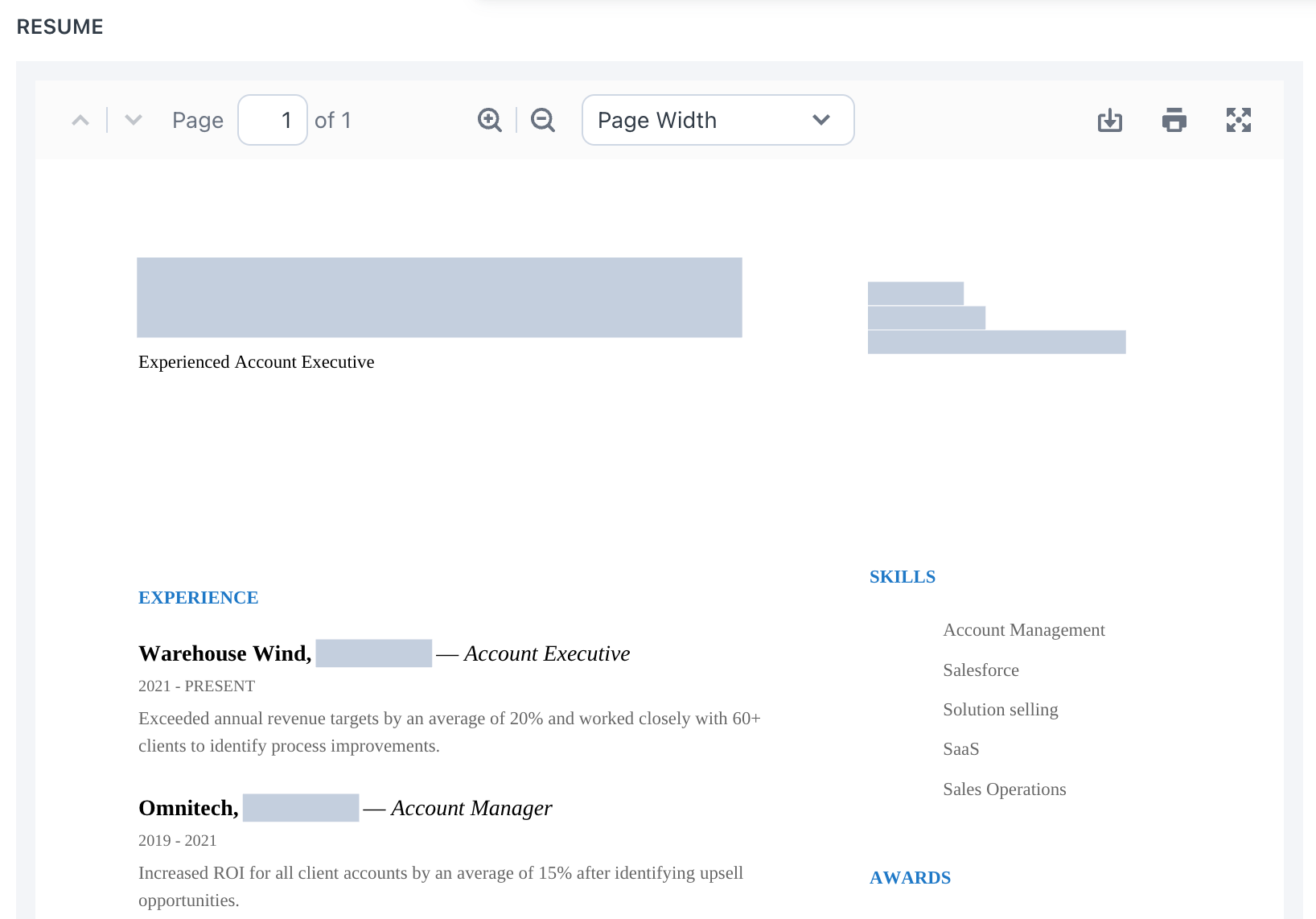Expand the zoom level selector chevron

pos(820,119)
